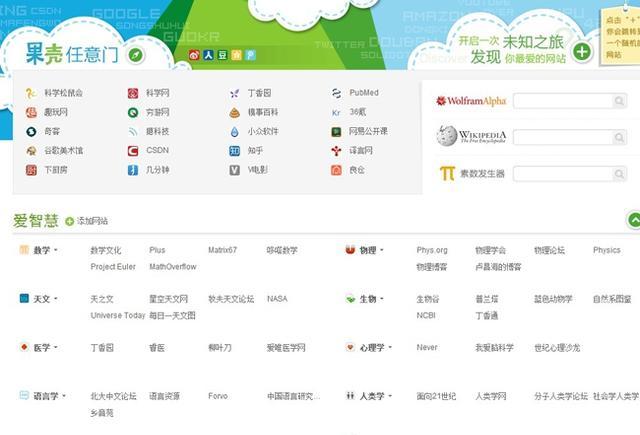Focus the Wikipedia search field
The height and width of the screenshot is (435, 640).
pos(563,138)
